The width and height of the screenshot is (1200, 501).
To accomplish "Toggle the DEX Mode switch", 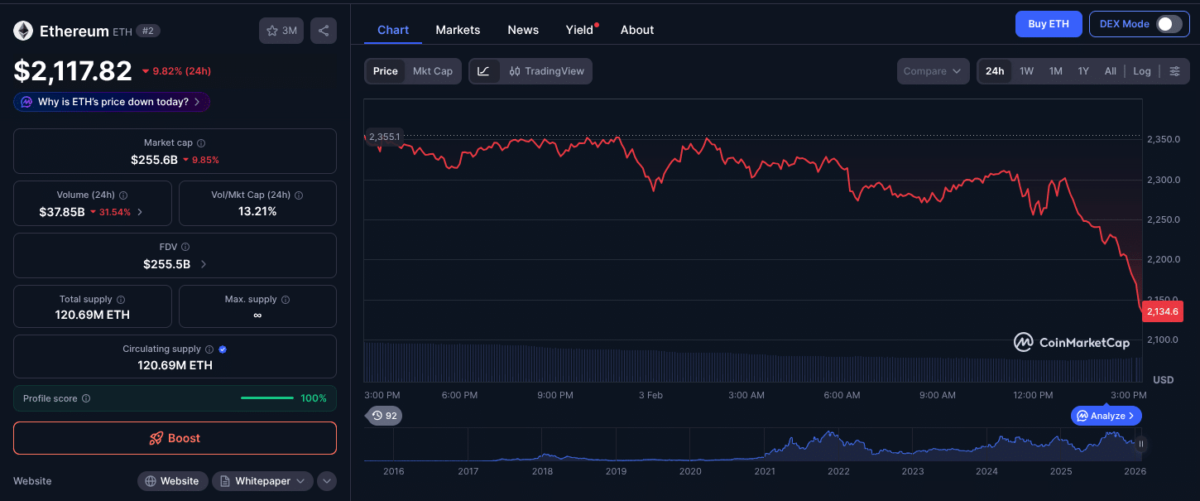I will pos(1168,24).
